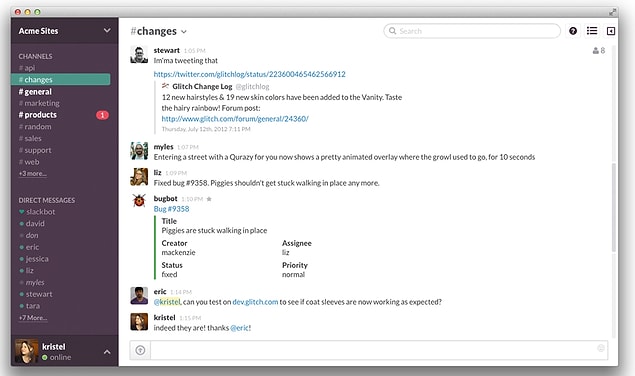
Task: Open the glitch.com forum general link
Action: 235,119
